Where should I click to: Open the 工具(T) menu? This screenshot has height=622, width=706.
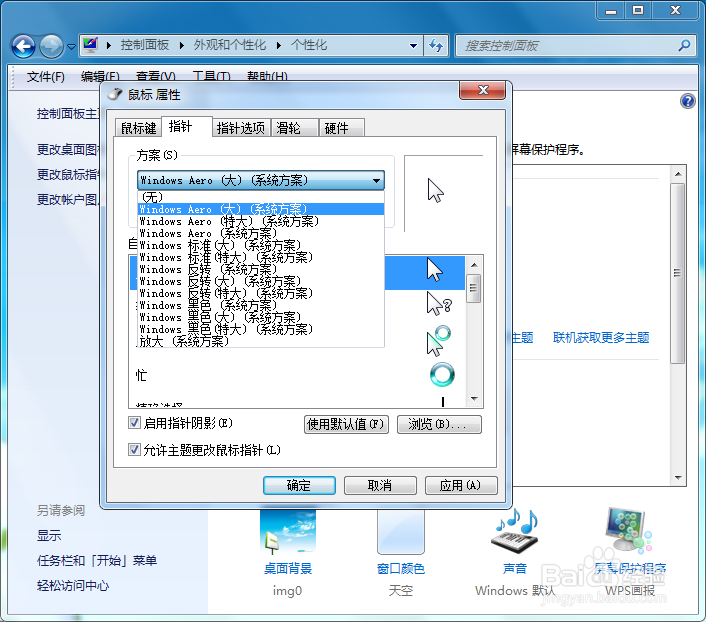211,77
